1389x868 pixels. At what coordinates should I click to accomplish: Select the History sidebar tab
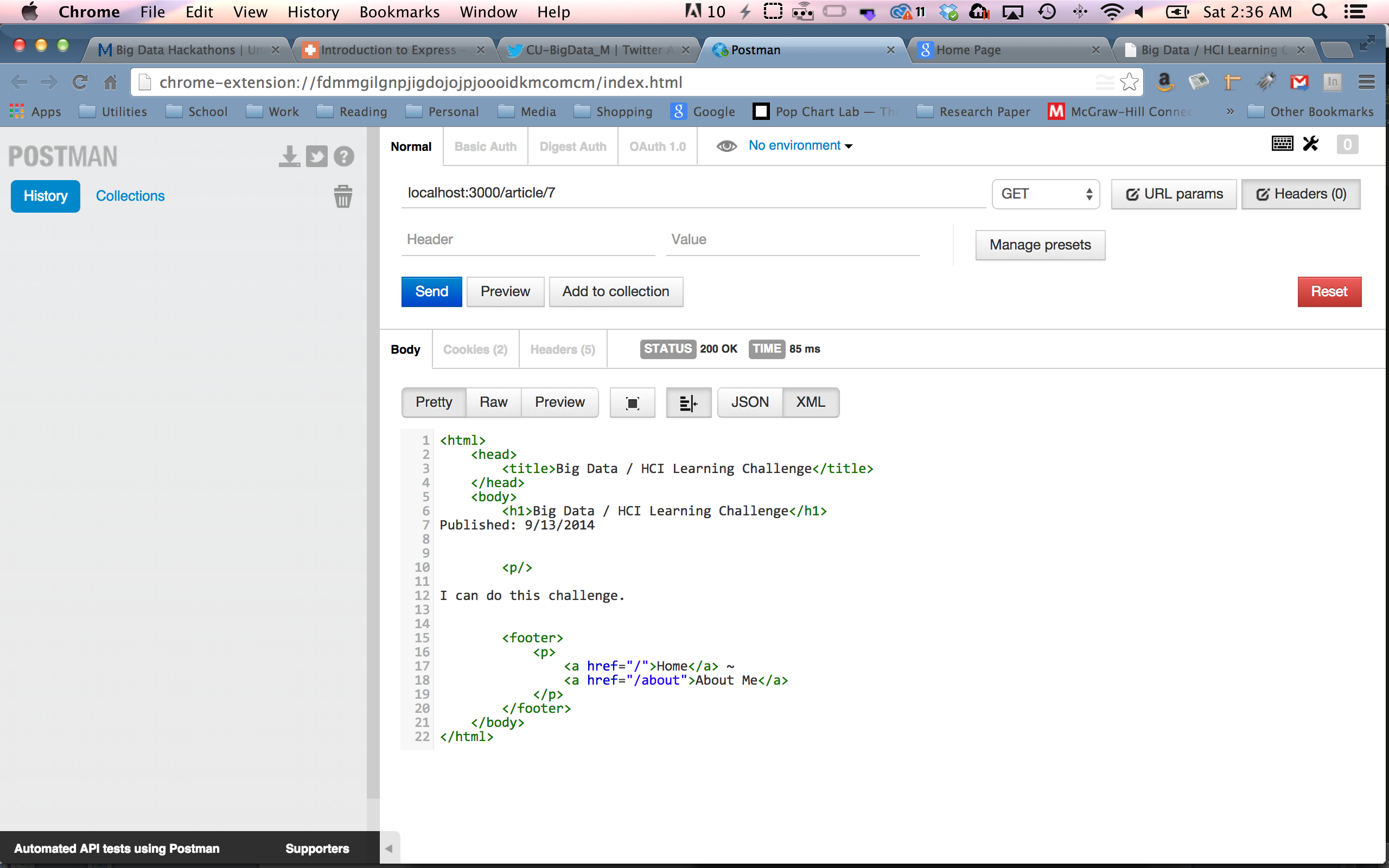[x=46, y=196]
